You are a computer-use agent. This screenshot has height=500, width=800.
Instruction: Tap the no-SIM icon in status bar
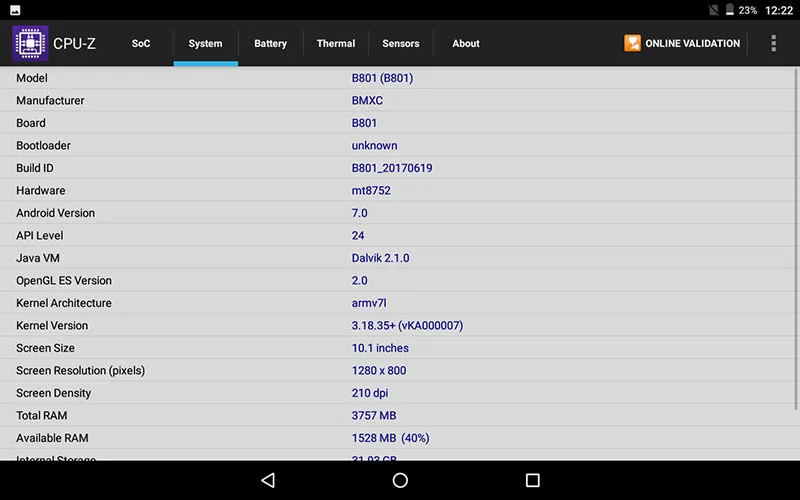[714, 10]
